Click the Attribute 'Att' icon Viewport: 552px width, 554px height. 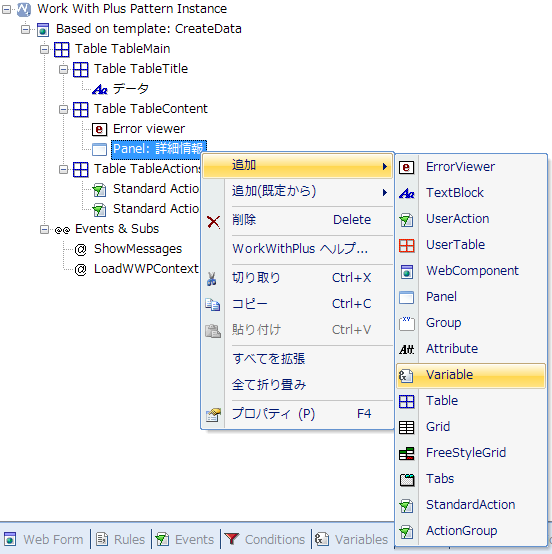[406, 349]
